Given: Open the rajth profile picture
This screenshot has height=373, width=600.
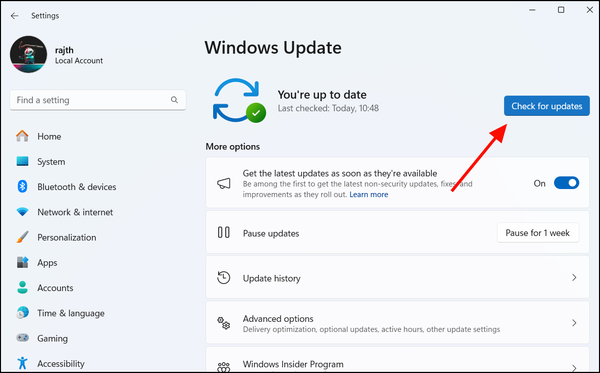Looking at the screenshot, I should click(29, 55).
